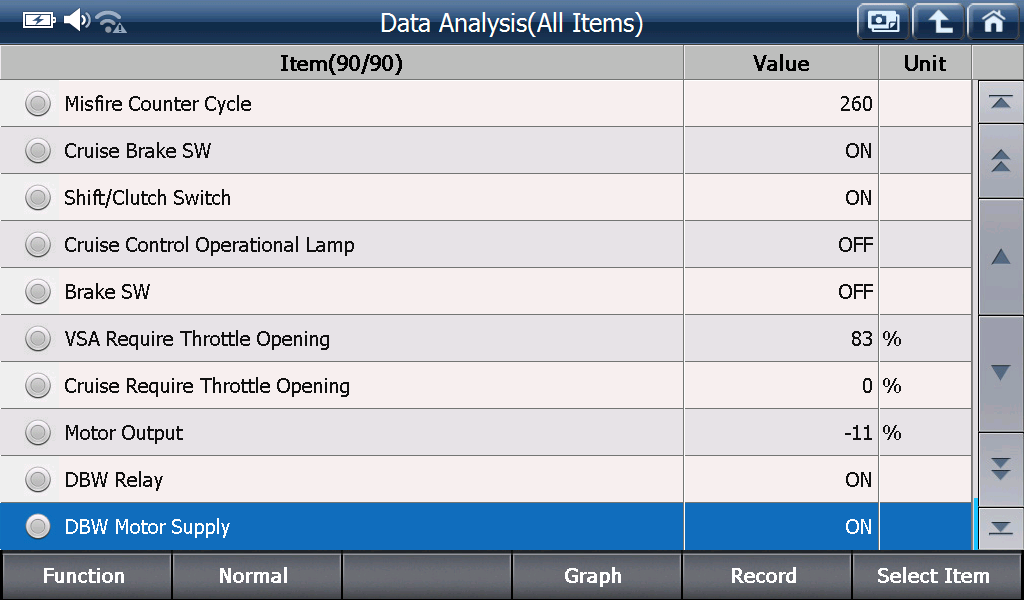
Task: Tap the screenshot capture icon
Action: tap(883, 22)
